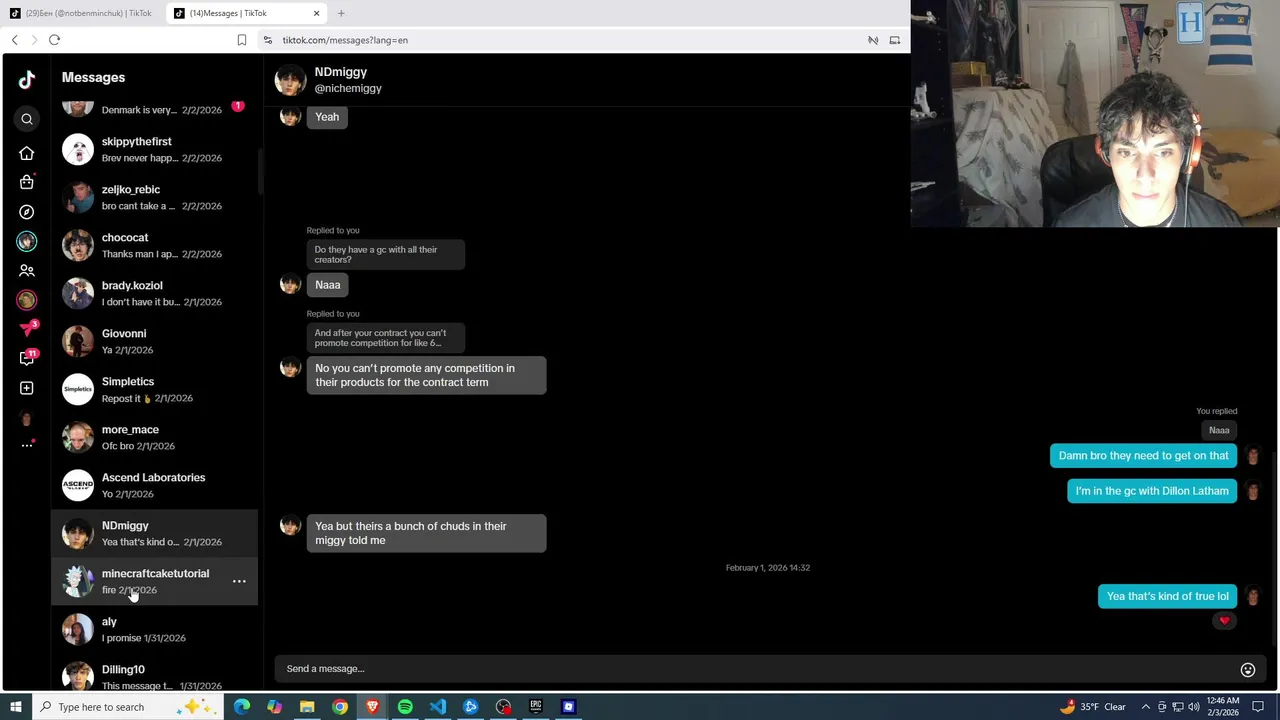Reload the TikTok page

click(x=54, y=40)
